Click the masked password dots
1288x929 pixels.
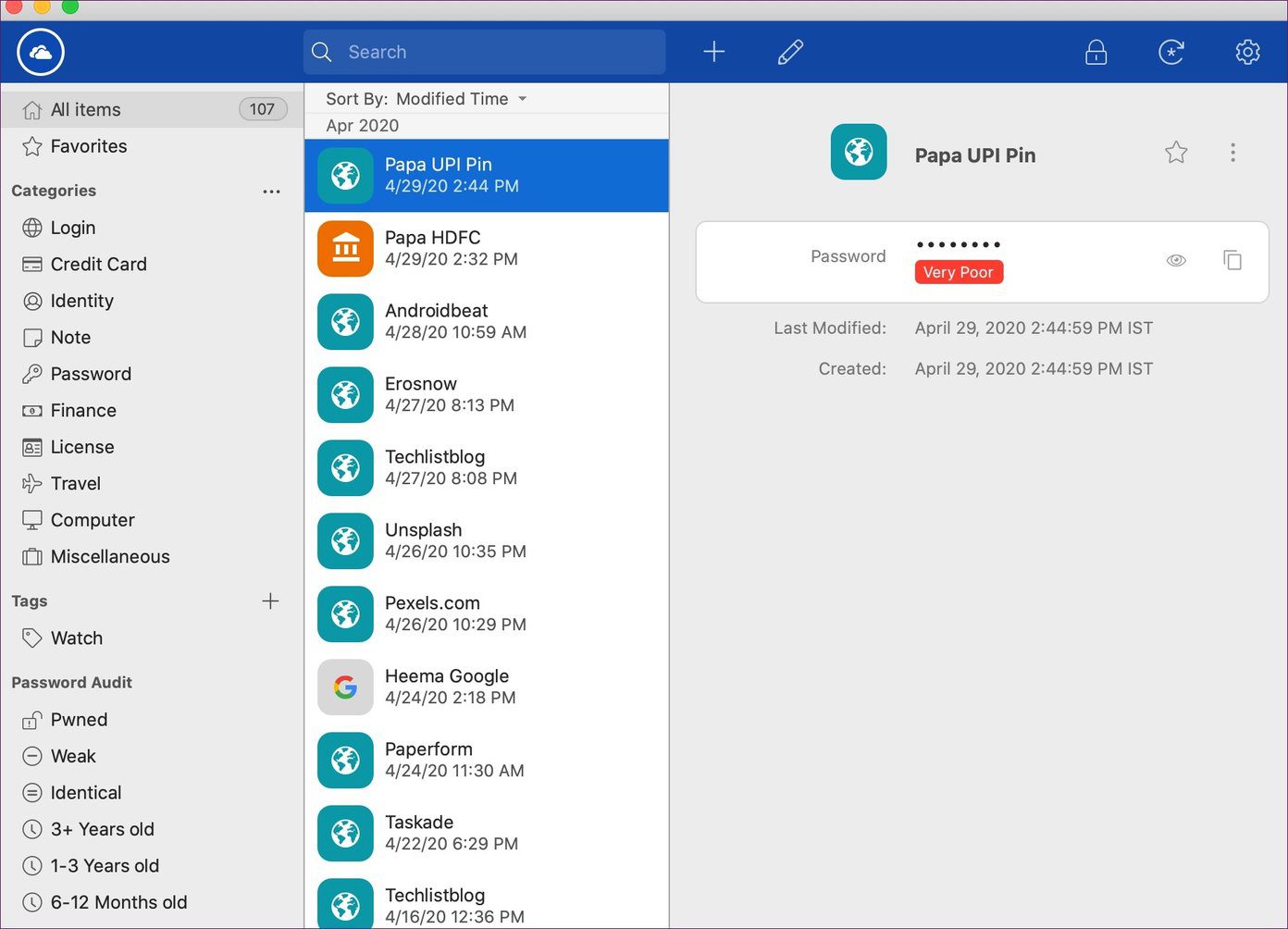958,245
